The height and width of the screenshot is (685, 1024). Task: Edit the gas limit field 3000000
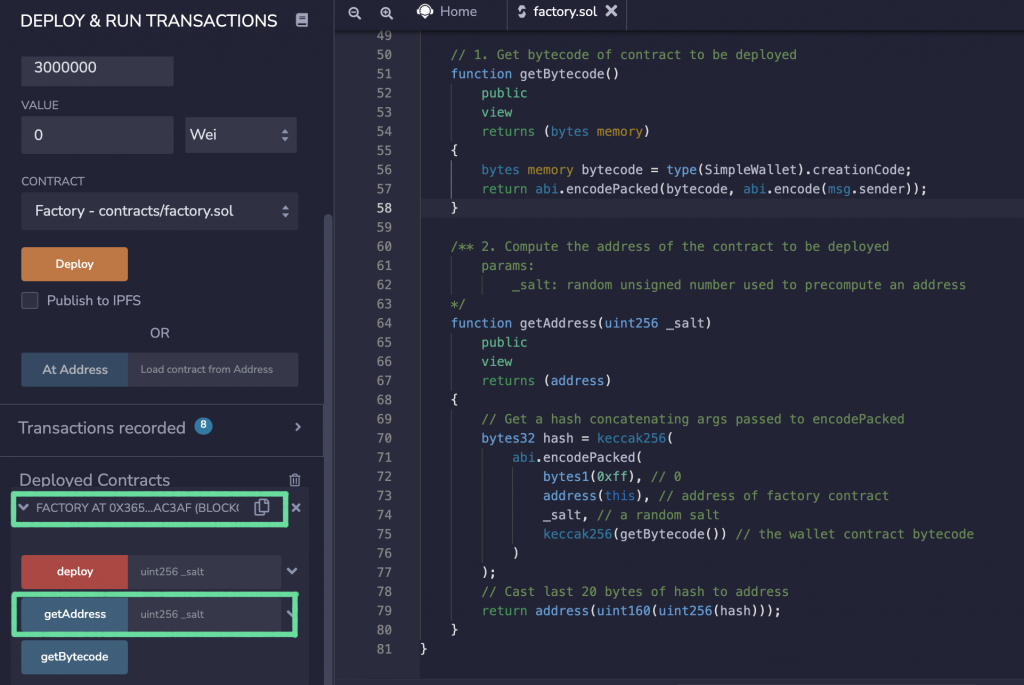click(x=97, y=69)
